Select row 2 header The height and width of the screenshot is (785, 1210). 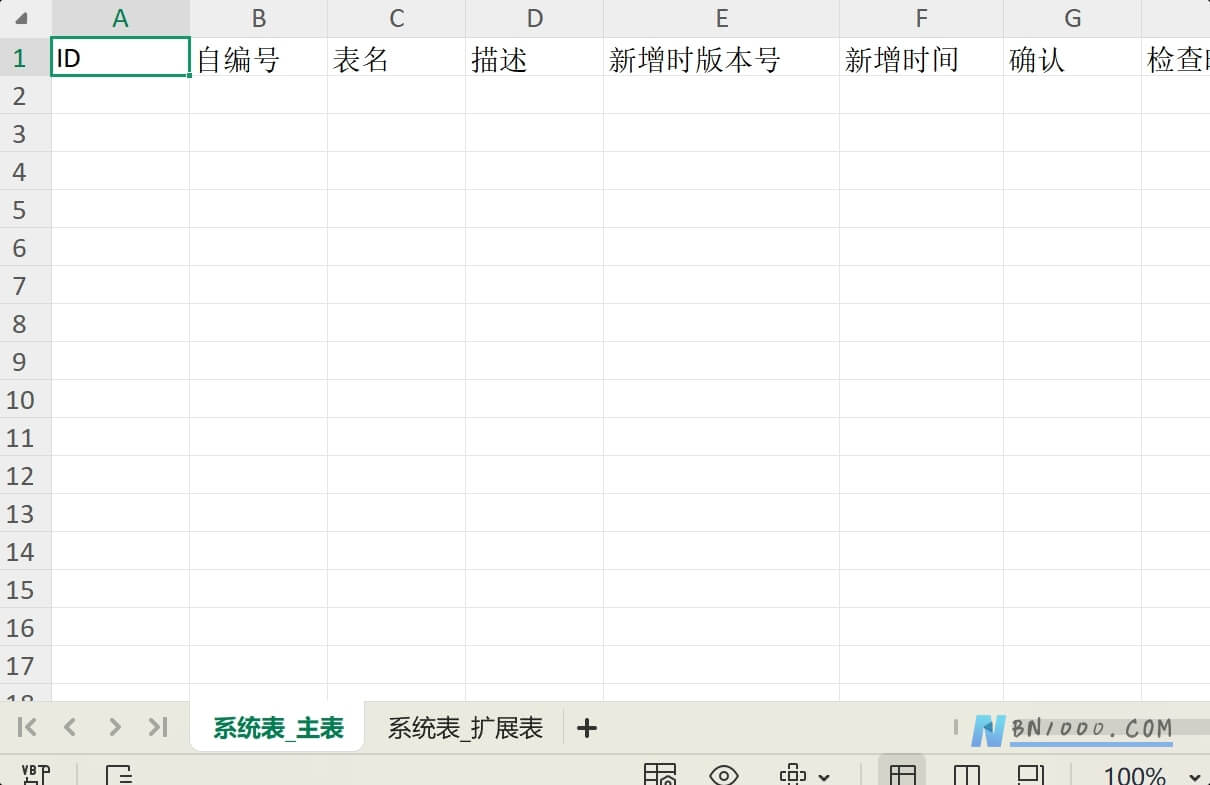(25, 95)
